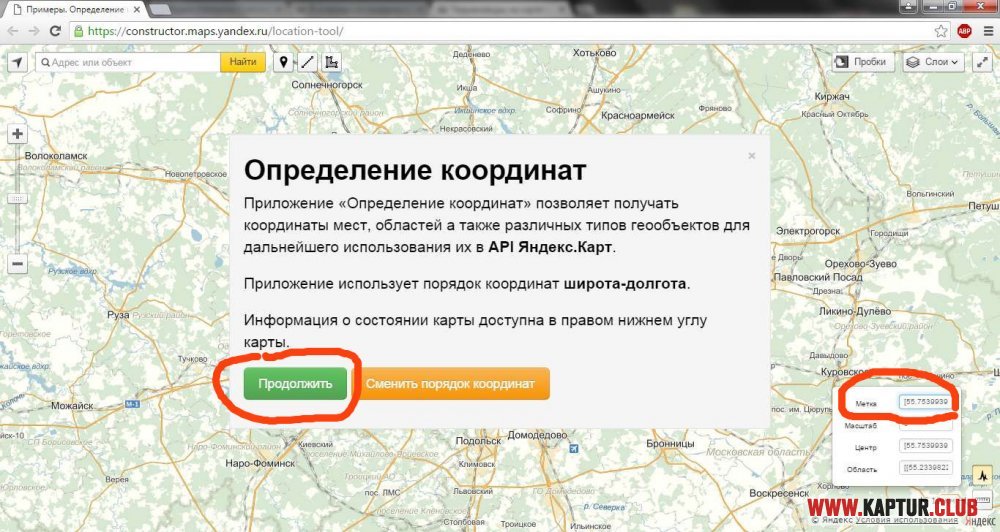Image resolution: width=1000 pixels, height=532 pixels.
Task: Click the Домодедово city label on map
Action: pyautogui.click(x=537, y=435)
